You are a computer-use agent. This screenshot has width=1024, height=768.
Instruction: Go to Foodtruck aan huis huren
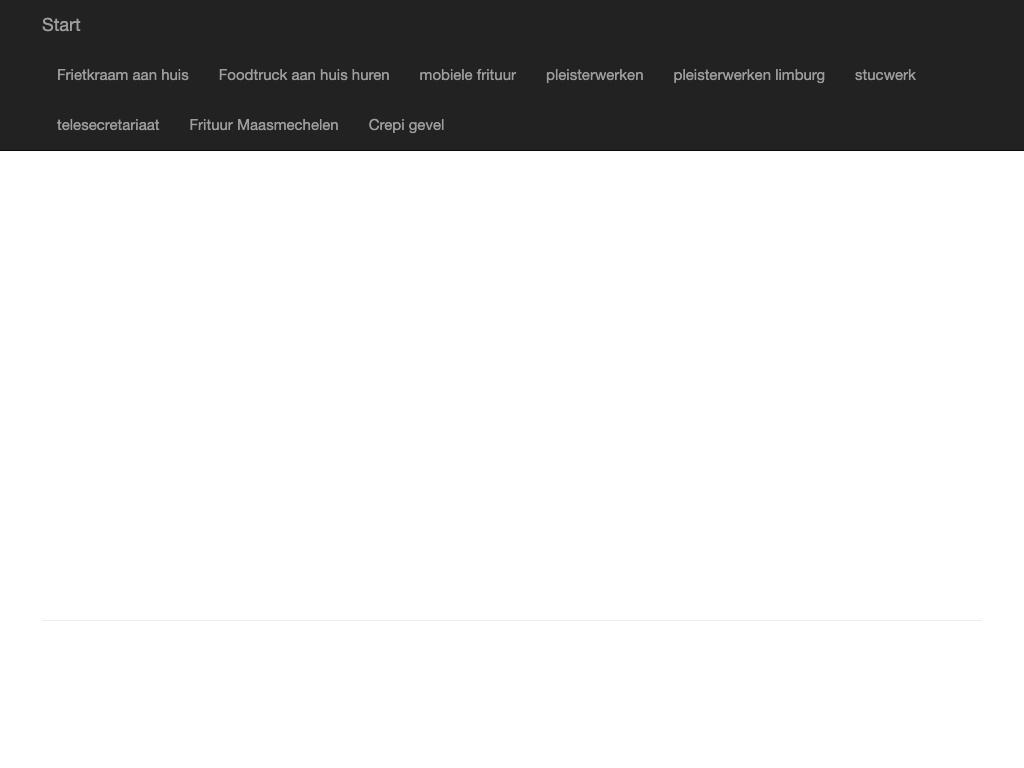click(304, 75)
